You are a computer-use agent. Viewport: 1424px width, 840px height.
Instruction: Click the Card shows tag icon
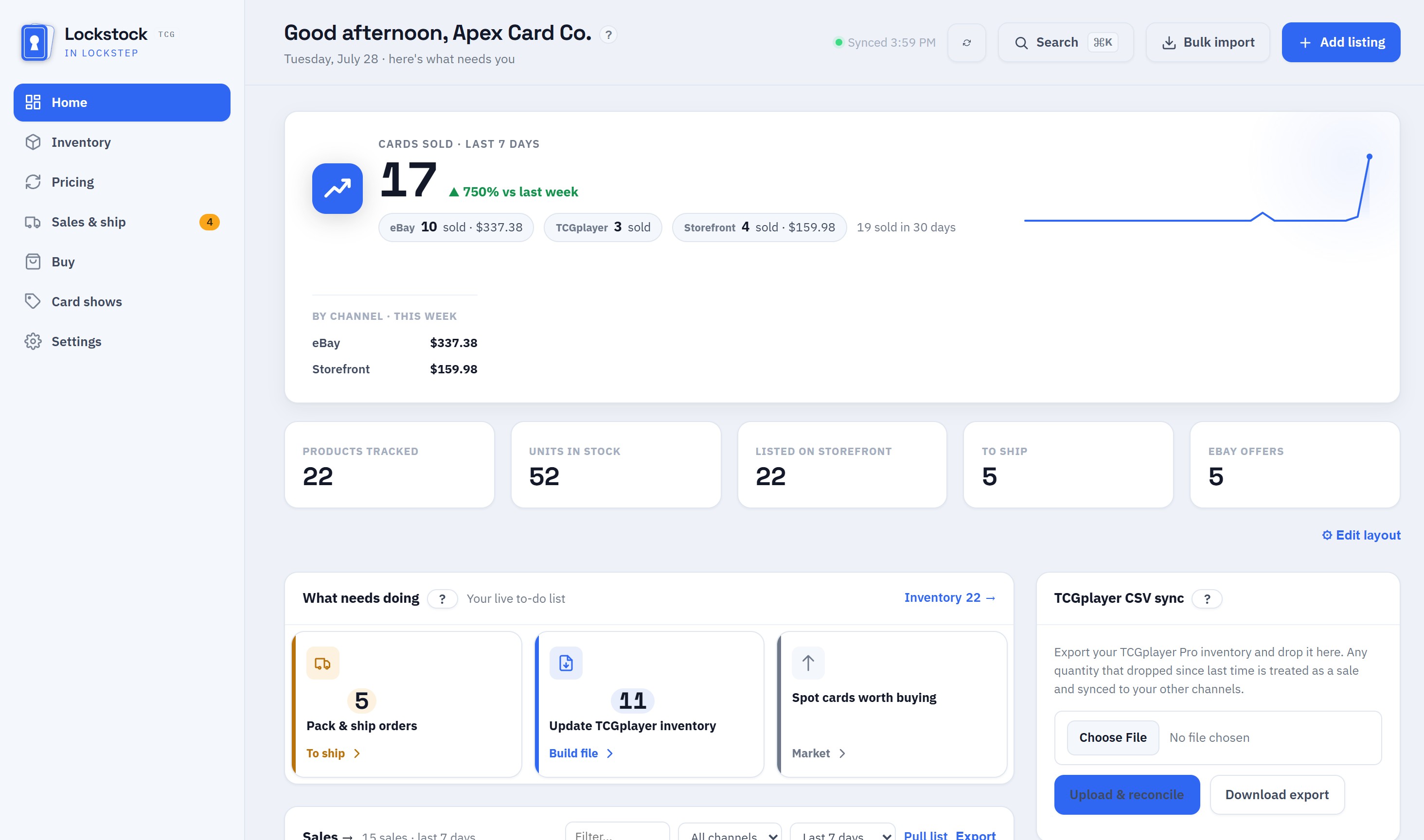[33, 302]
